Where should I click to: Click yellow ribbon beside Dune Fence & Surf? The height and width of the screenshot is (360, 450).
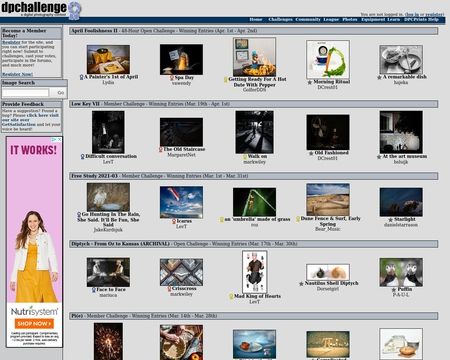pos(298,219)
